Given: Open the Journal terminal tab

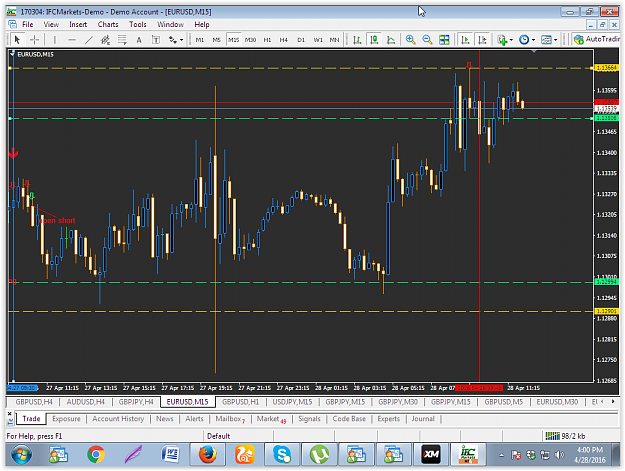Looking at the screenshot, I should click(423, 419).
